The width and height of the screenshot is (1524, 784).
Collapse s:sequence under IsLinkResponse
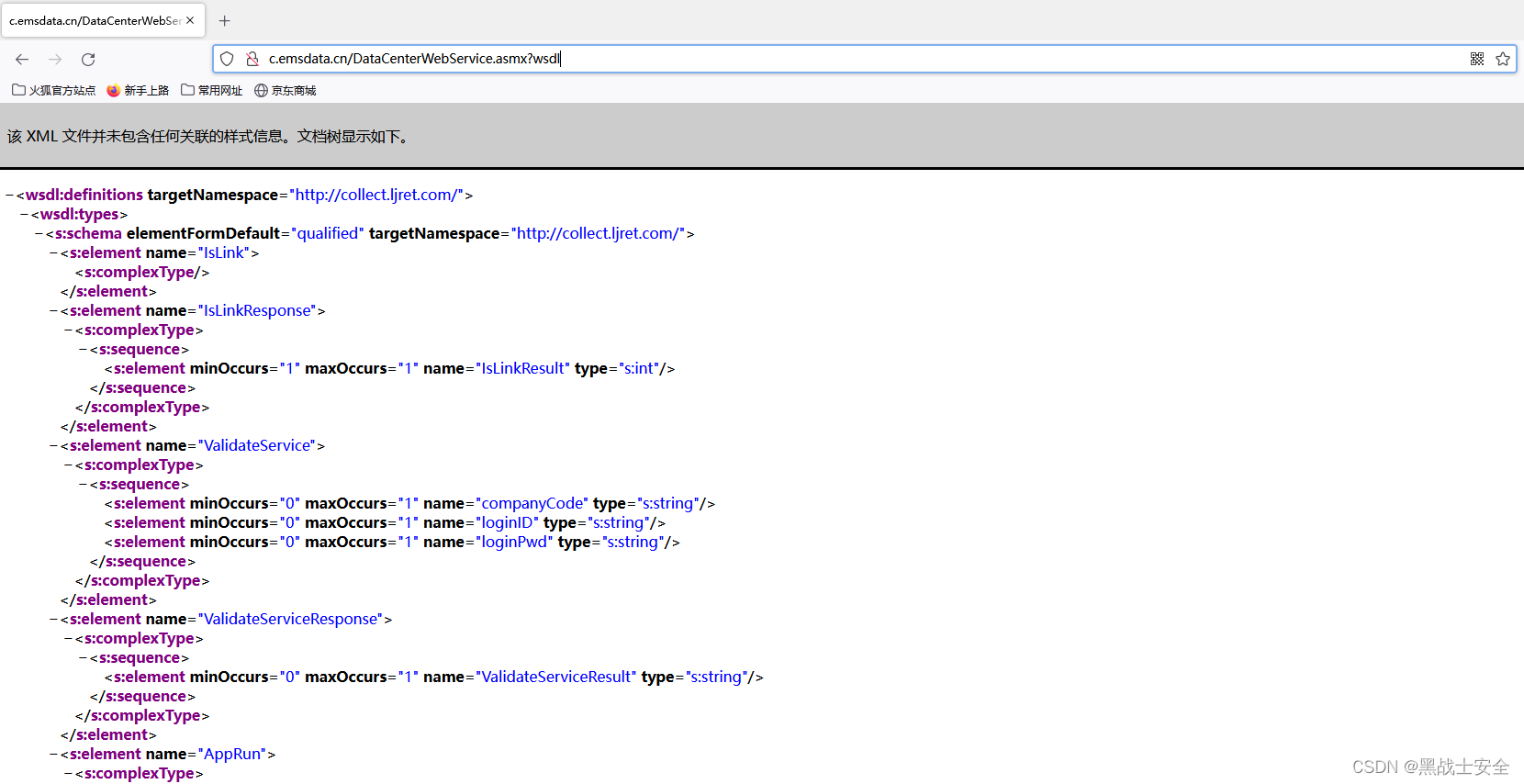tap(84, 349)
